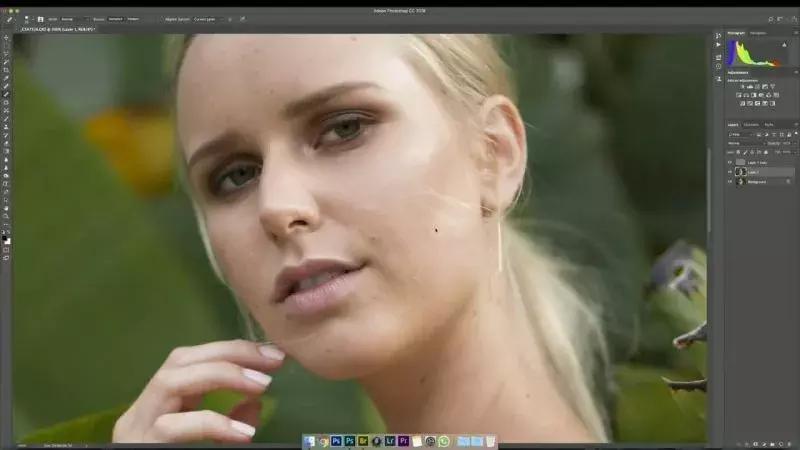Add a Vibrance adjustment
800x450 pixels.
[x=772, y=86]
